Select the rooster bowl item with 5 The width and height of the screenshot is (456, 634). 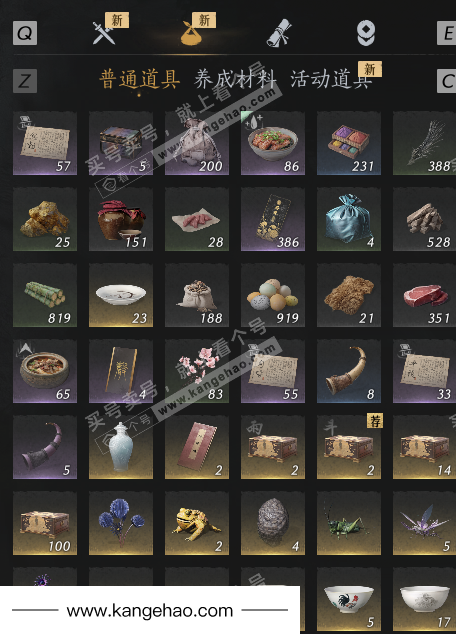[x=349, y=599]
